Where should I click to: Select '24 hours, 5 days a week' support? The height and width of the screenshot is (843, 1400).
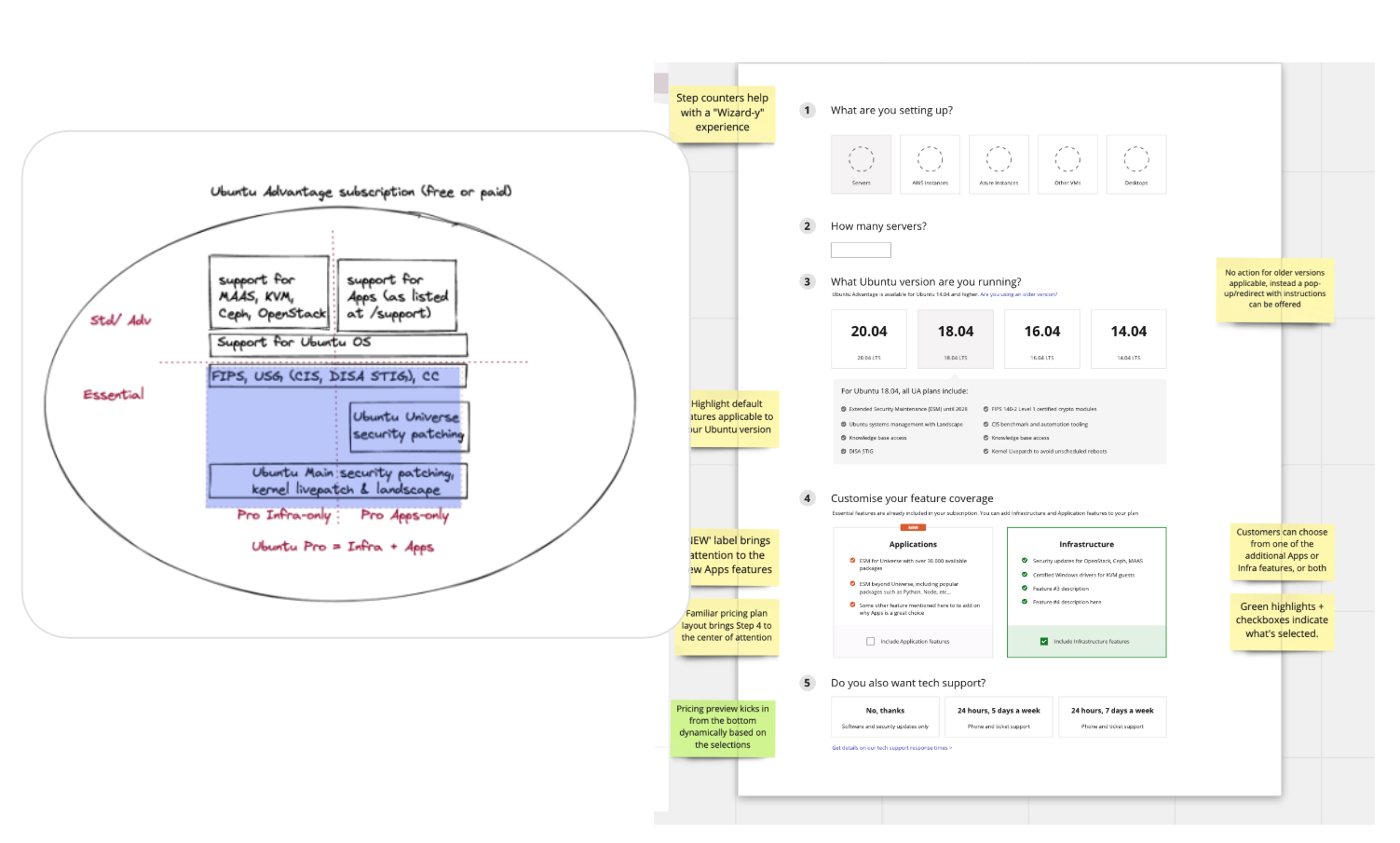[999, 717]
